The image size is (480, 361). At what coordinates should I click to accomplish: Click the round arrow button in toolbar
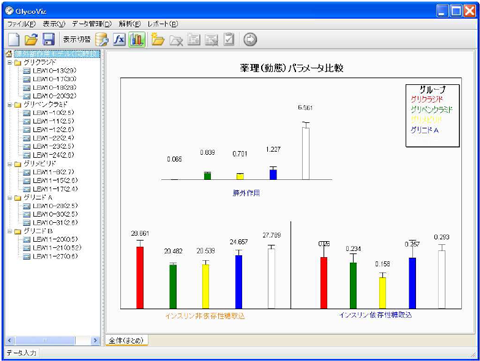click(x=250, y=40)
